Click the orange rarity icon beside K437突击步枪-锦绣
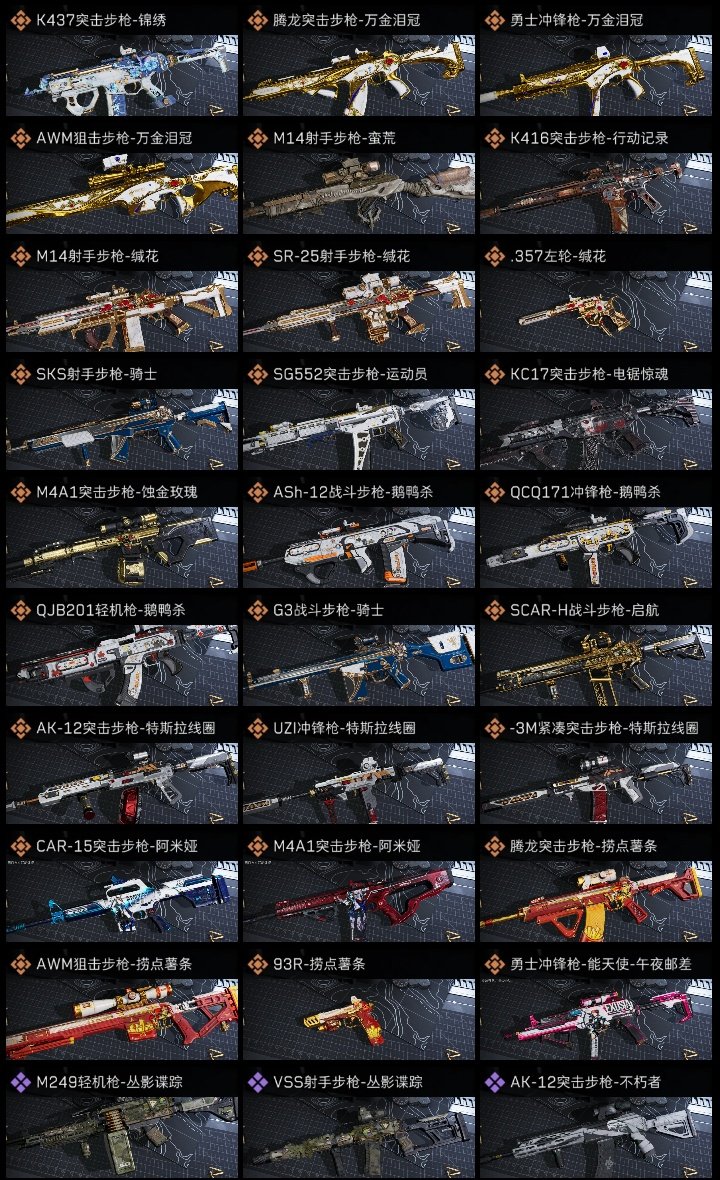720x1180 pixels. tap(20, 20)
